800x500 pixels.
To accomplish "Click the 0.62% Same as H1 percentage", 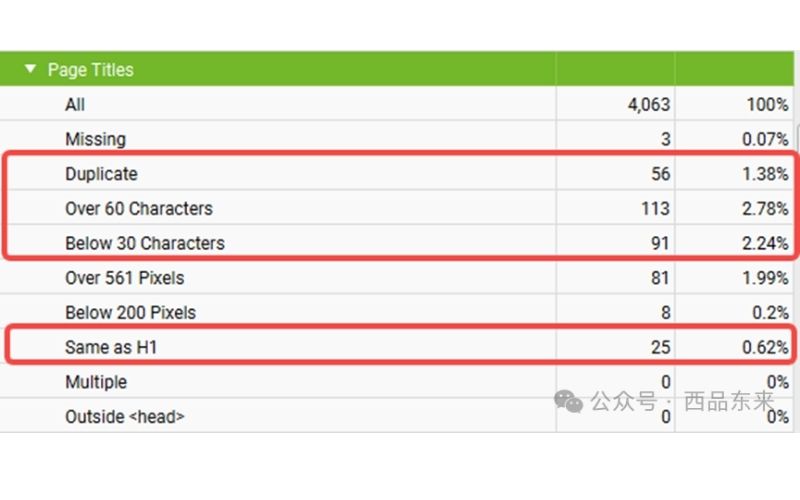I will pos(765,347).
